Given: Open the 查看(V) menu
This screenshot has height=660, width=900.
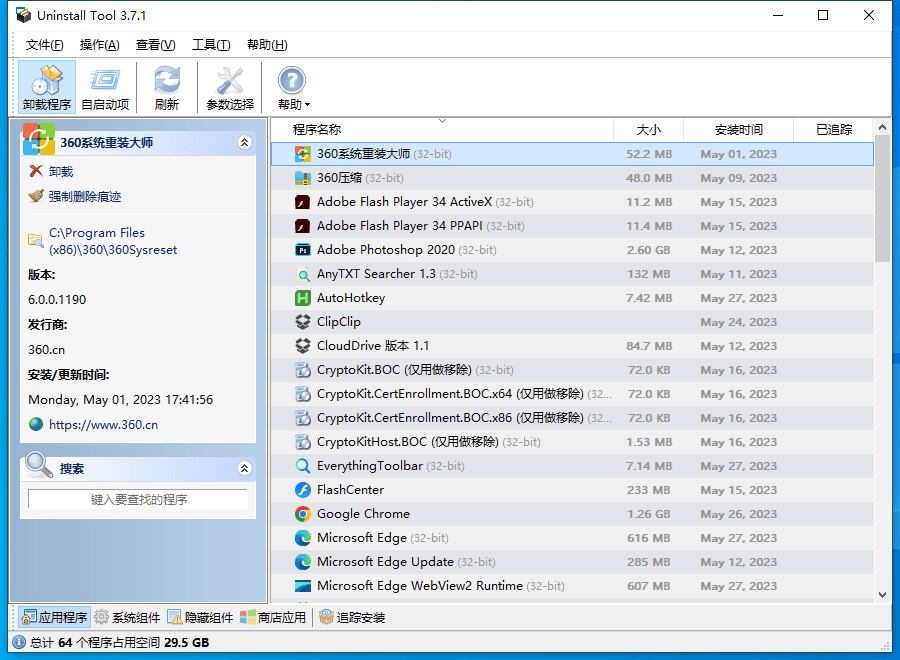Looking at the screenshot, I should click(156, 45).
